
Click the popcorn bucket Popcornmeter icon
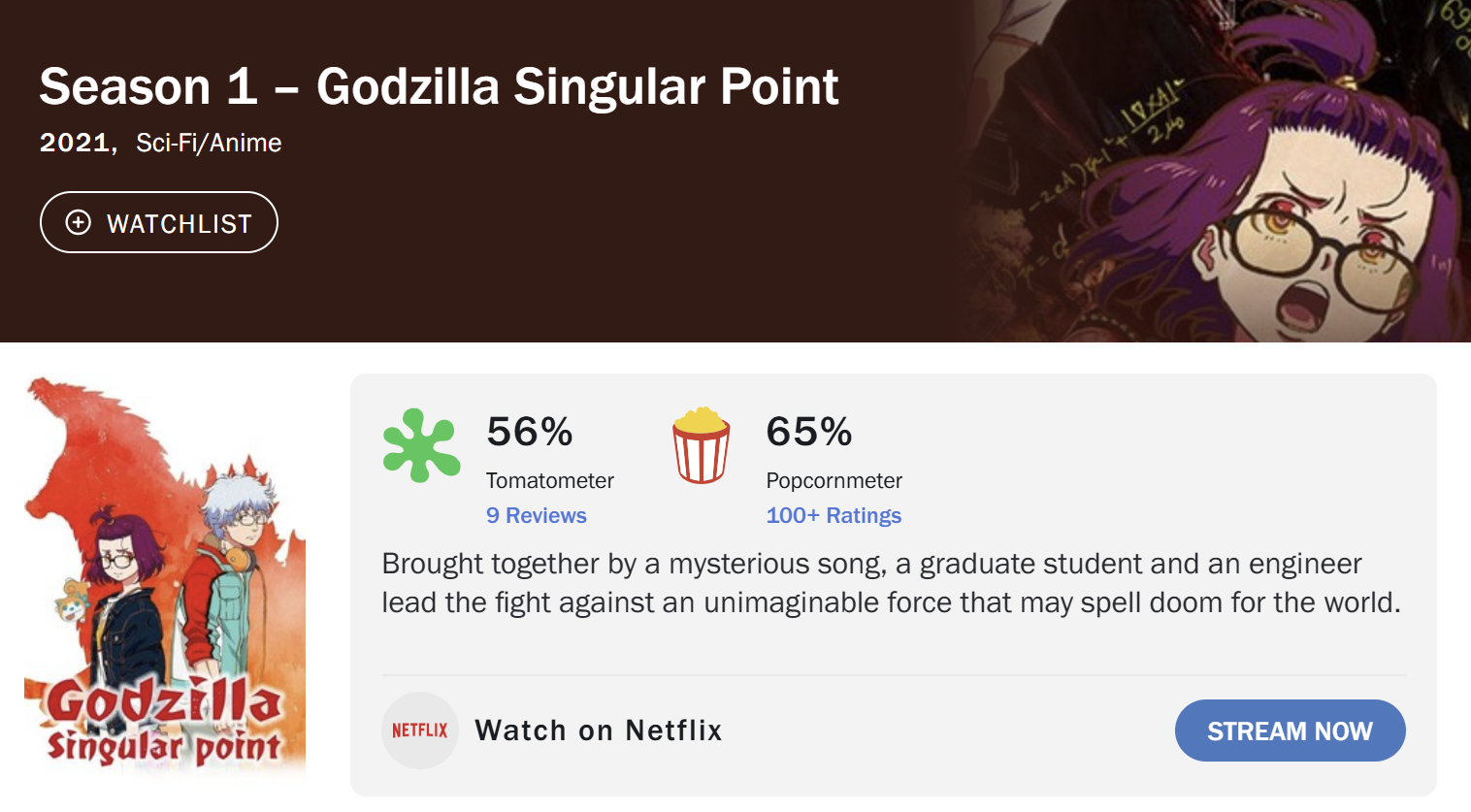pos(701,445)
